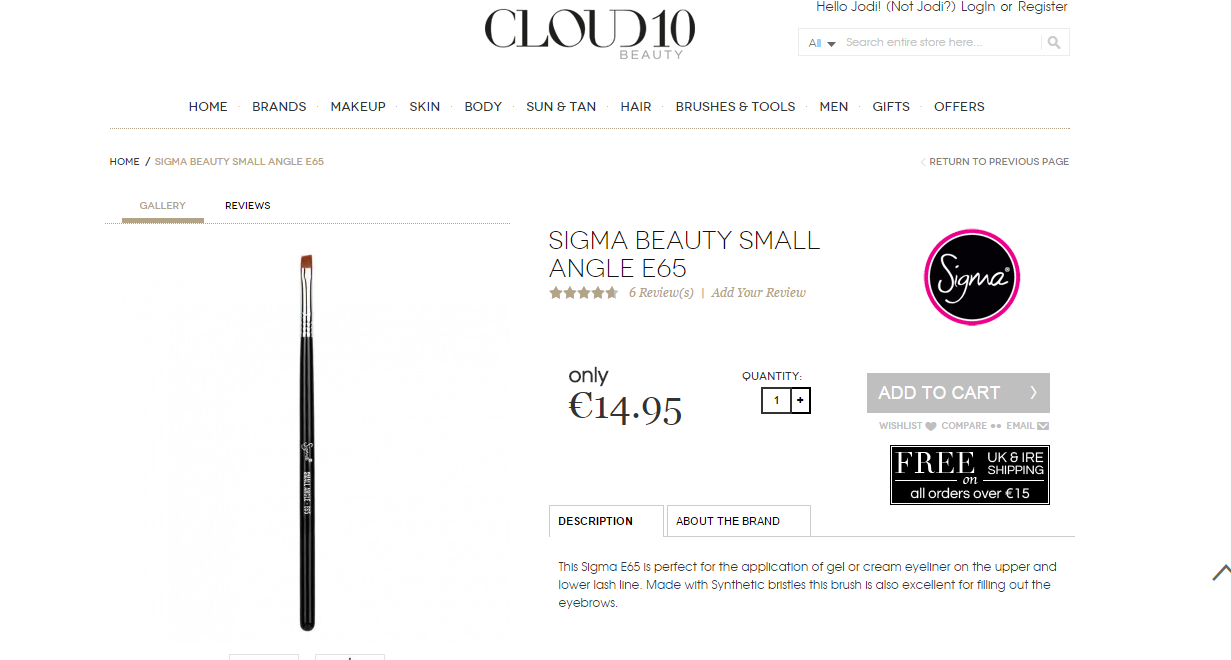
Task: Click the free shipping banner
Action: 970,475
